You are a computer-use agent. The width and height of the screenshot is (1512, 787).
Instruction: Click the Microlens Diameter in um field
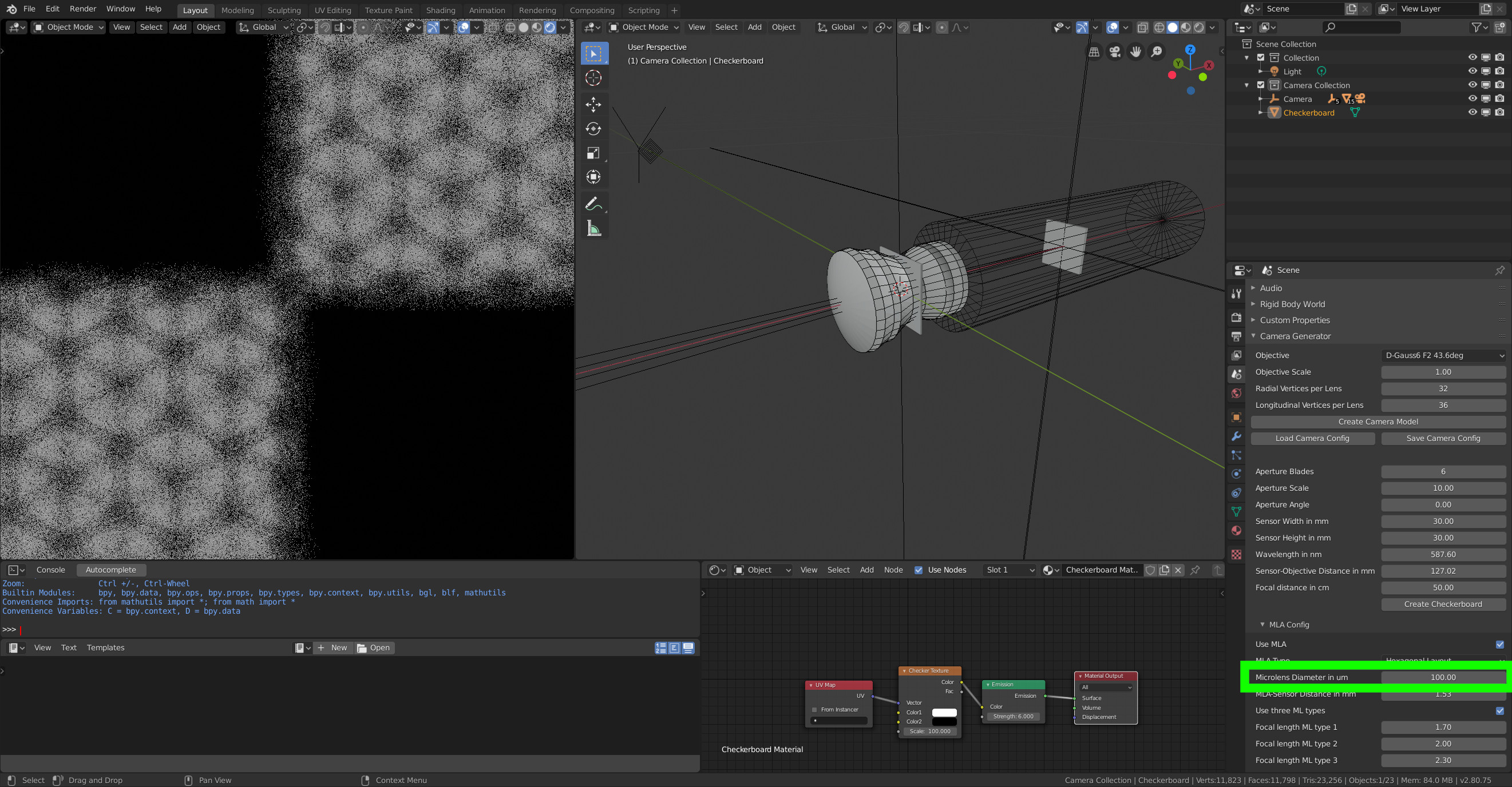click(x=1443, y=677)
